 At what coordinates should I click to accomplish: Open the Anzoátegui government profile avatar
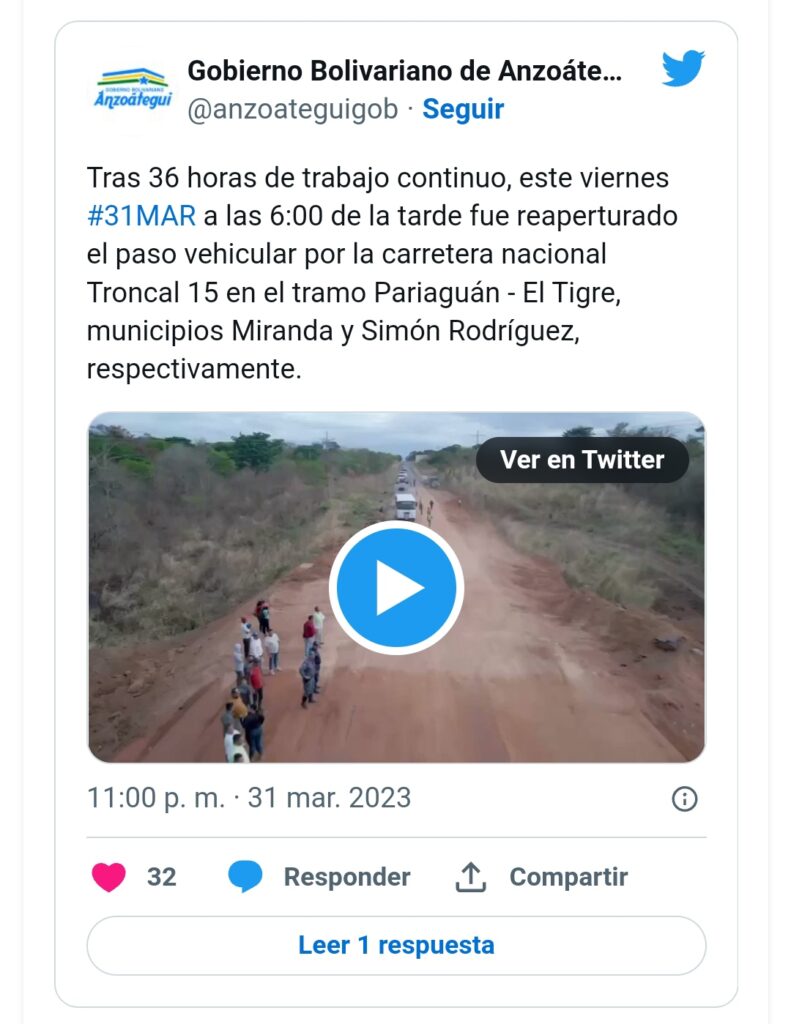(x=133, y=90)
